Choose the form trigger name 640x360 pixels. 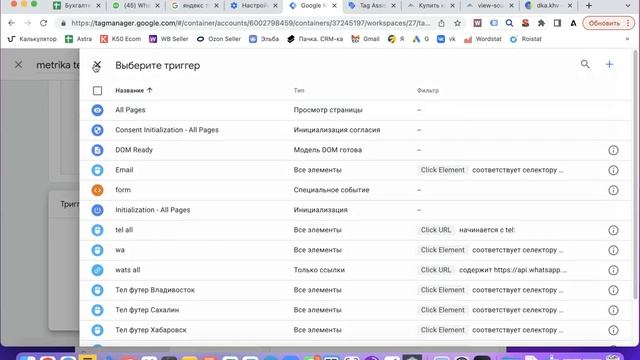pyautogui.click(x=123, y=190)
